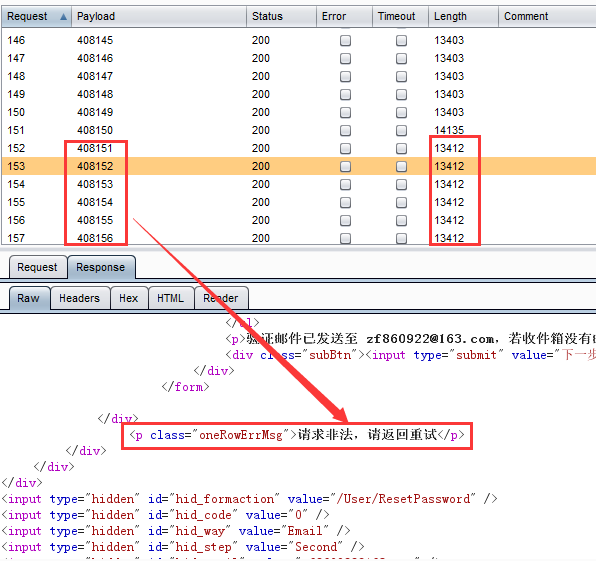Switch to the HTML view tab
The height and width of the screenshot is (561, 596).
coord(171,298)
